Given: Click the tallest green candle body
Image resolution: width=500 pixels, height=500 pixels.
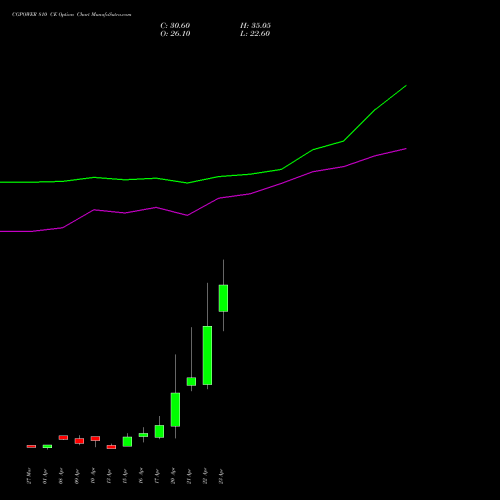Looking at the screenshot, I should (207, 355).
